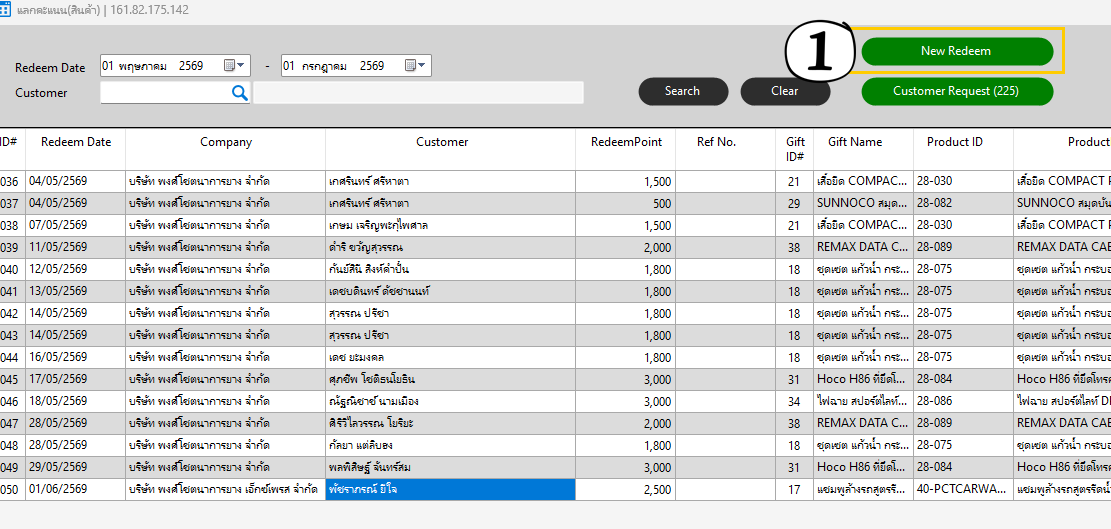Select the row for customer กัลยา แต่ลิบอง
1111x529 pixels.
[556, 445]
